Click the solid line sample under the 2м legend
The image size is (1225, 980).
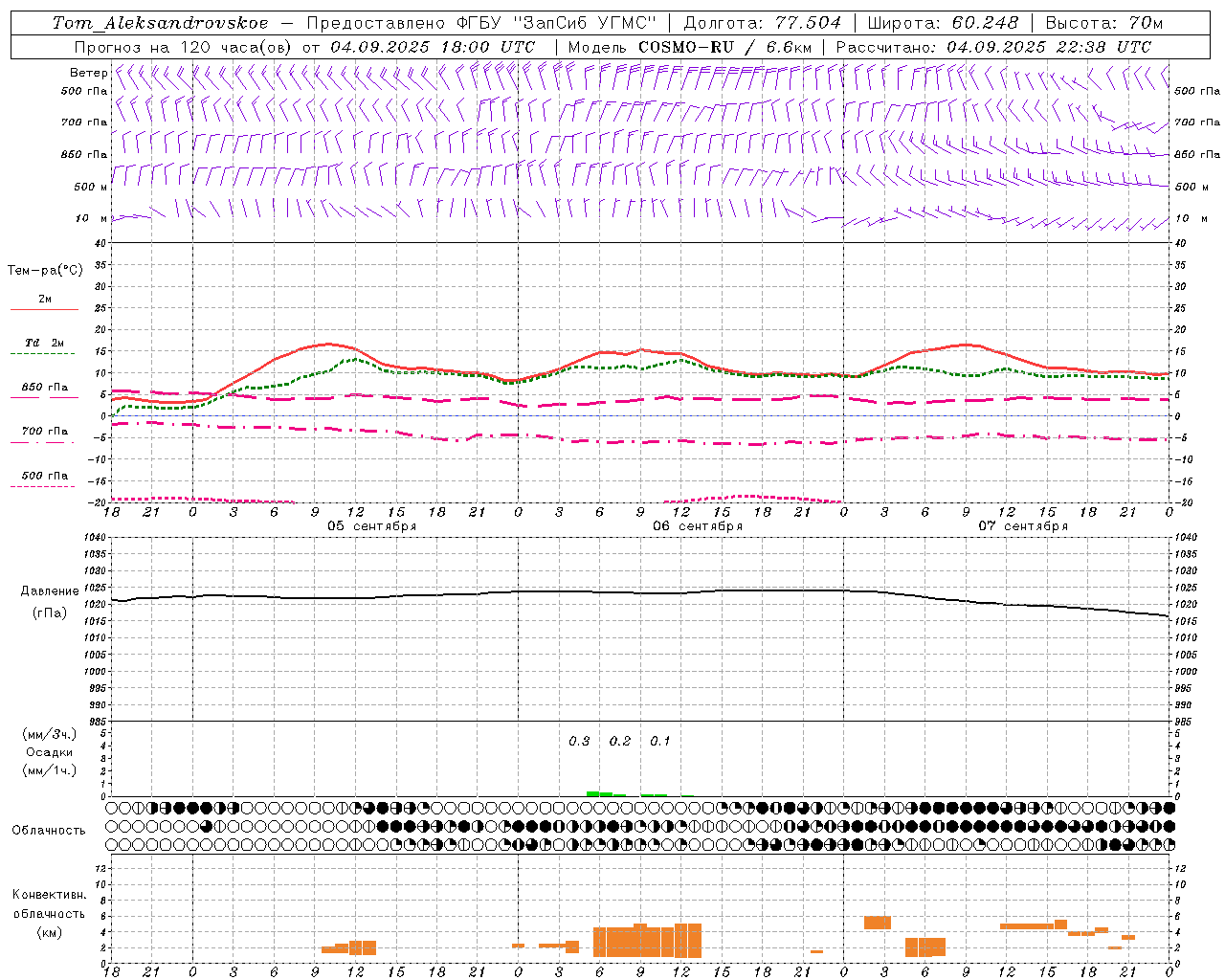coord(44,310)
